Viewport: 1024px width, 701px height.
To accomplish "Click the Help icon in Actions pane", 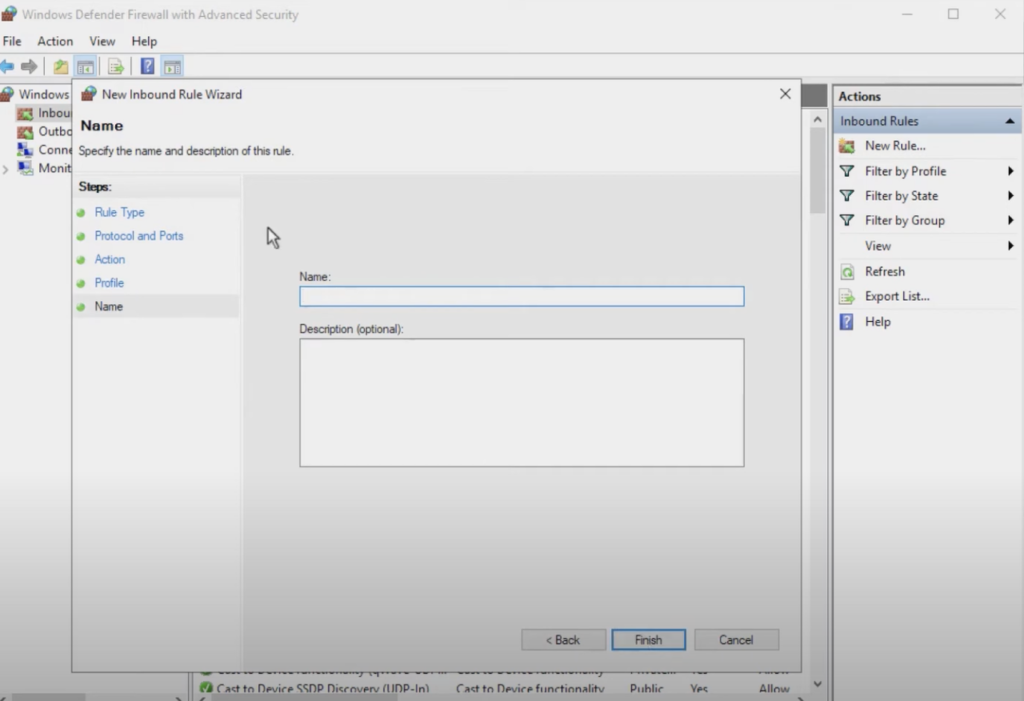I will point(847,321).
